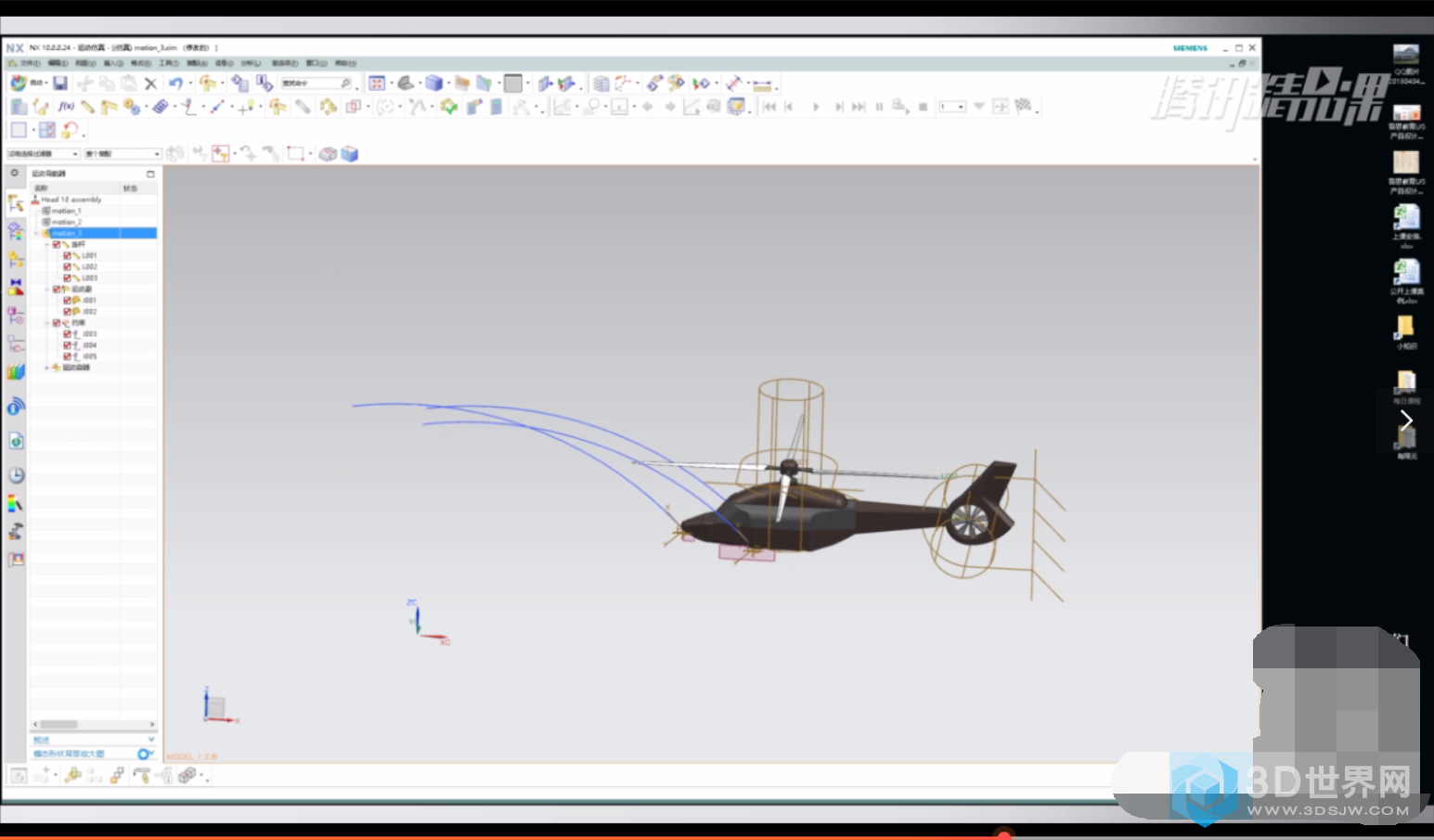1434x840 pixels.
Task: Click the blue cube icon on selection bar
Action: [x=349, y=153]
